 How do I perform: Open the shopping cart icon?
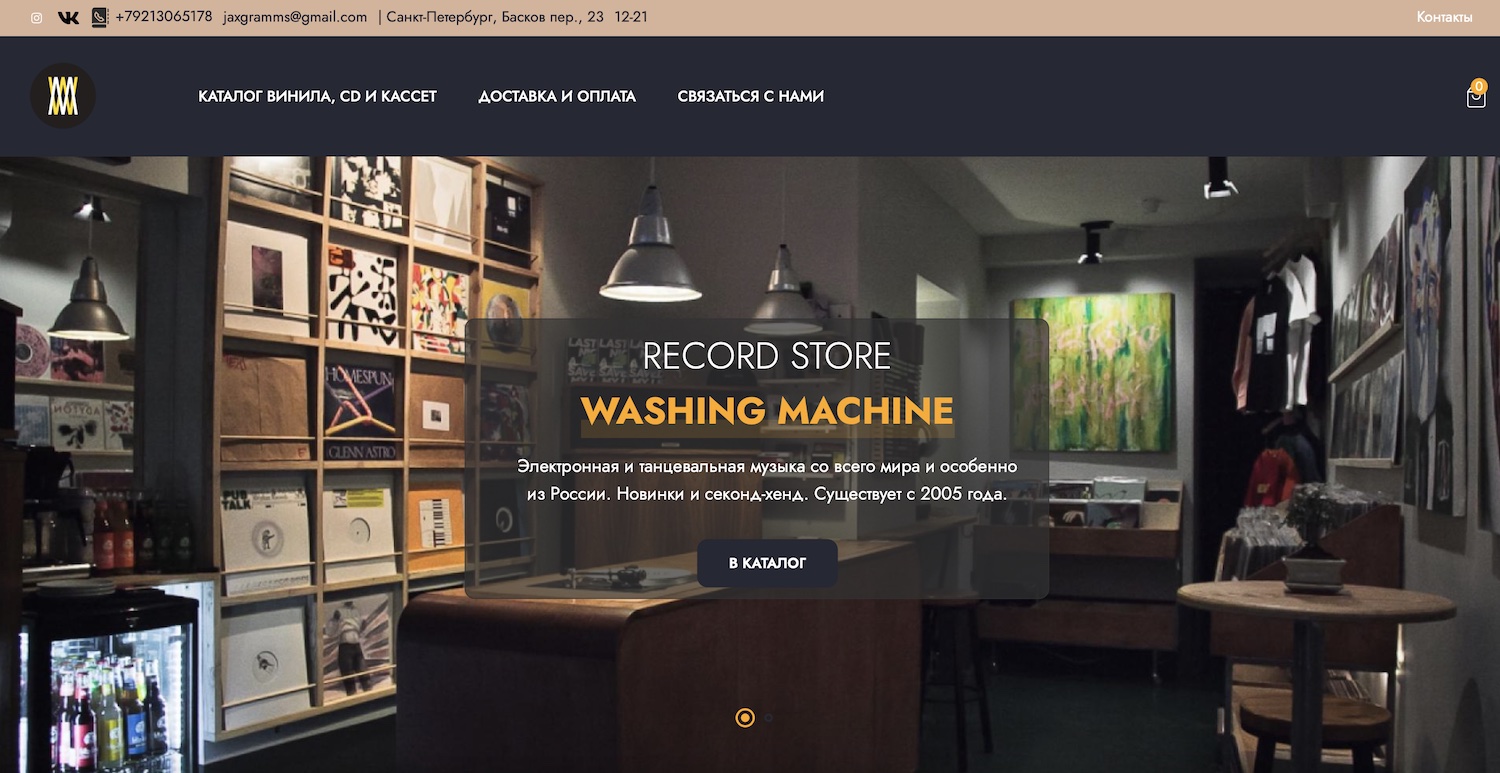[x=1476, y=97]
